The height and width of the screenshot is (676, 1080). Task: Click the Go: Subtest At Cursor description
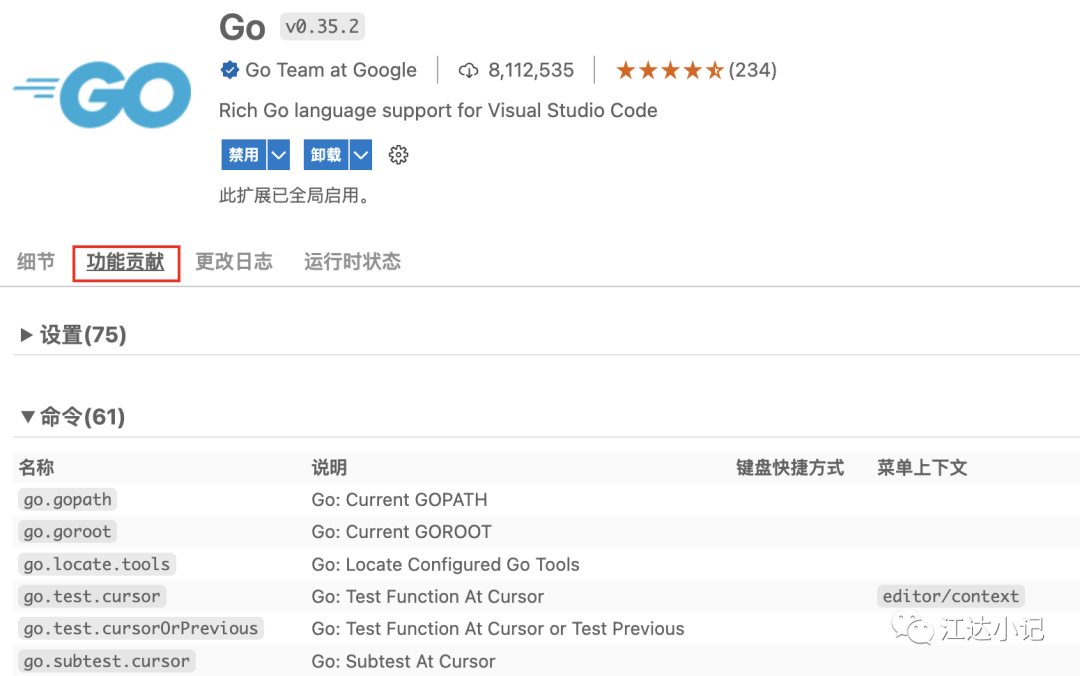[x=404, y=662]
